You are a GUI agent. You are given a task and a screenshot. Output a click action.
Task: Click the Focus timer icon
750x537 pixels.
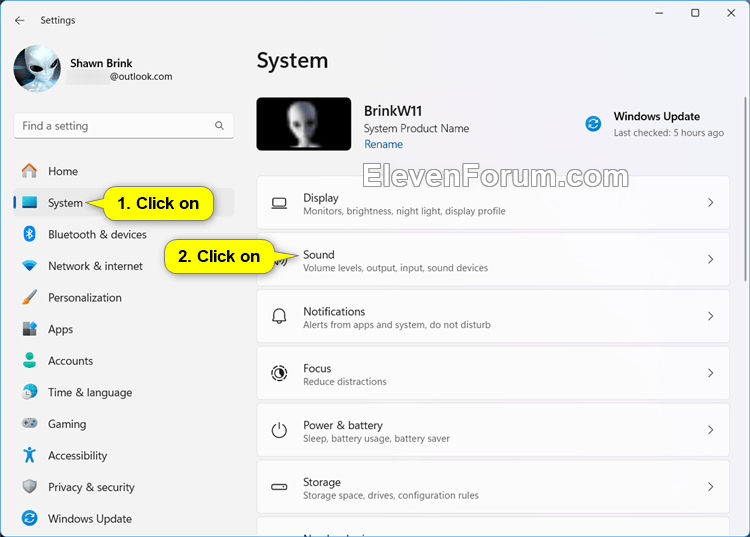click(279, 373)
